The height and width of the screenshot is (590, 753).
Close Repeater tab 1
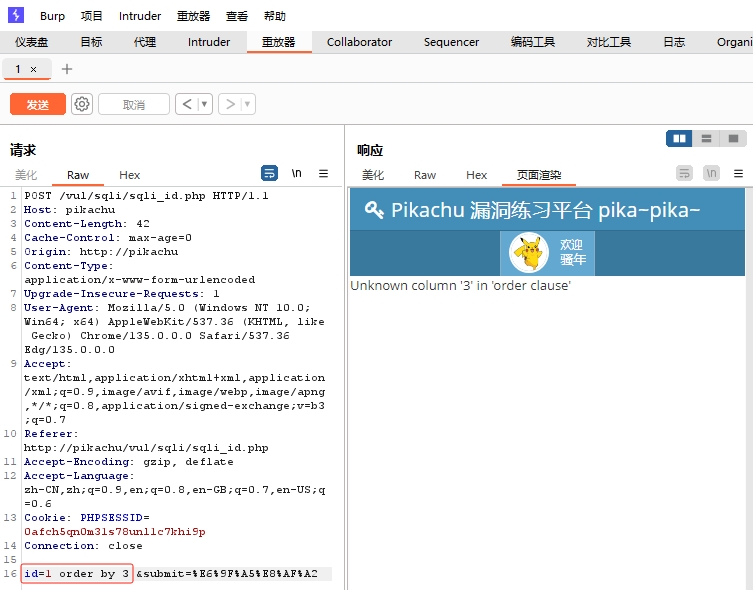tap(34, 70)
